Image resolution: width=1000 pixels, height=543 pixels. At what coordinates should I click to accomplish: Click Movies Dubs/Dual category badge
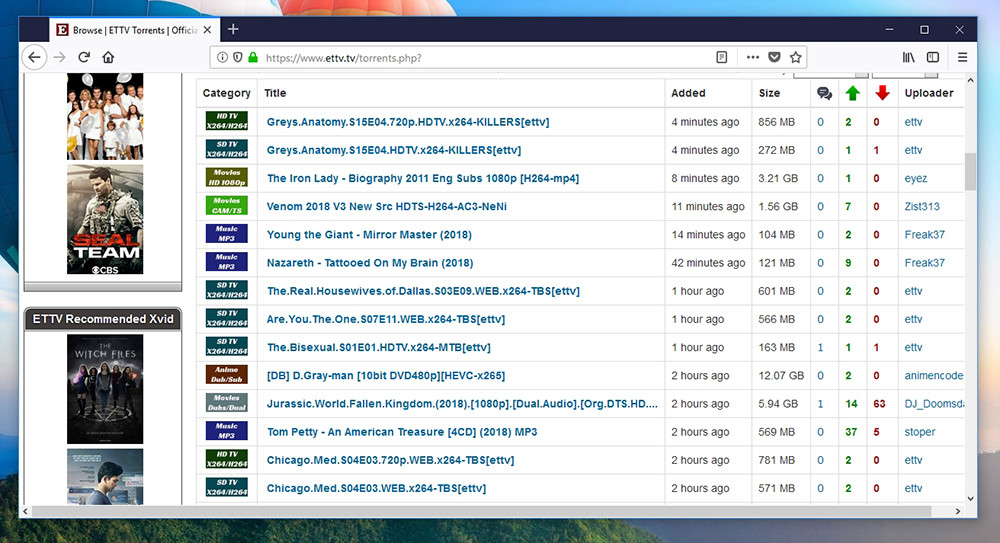[226, 403]
